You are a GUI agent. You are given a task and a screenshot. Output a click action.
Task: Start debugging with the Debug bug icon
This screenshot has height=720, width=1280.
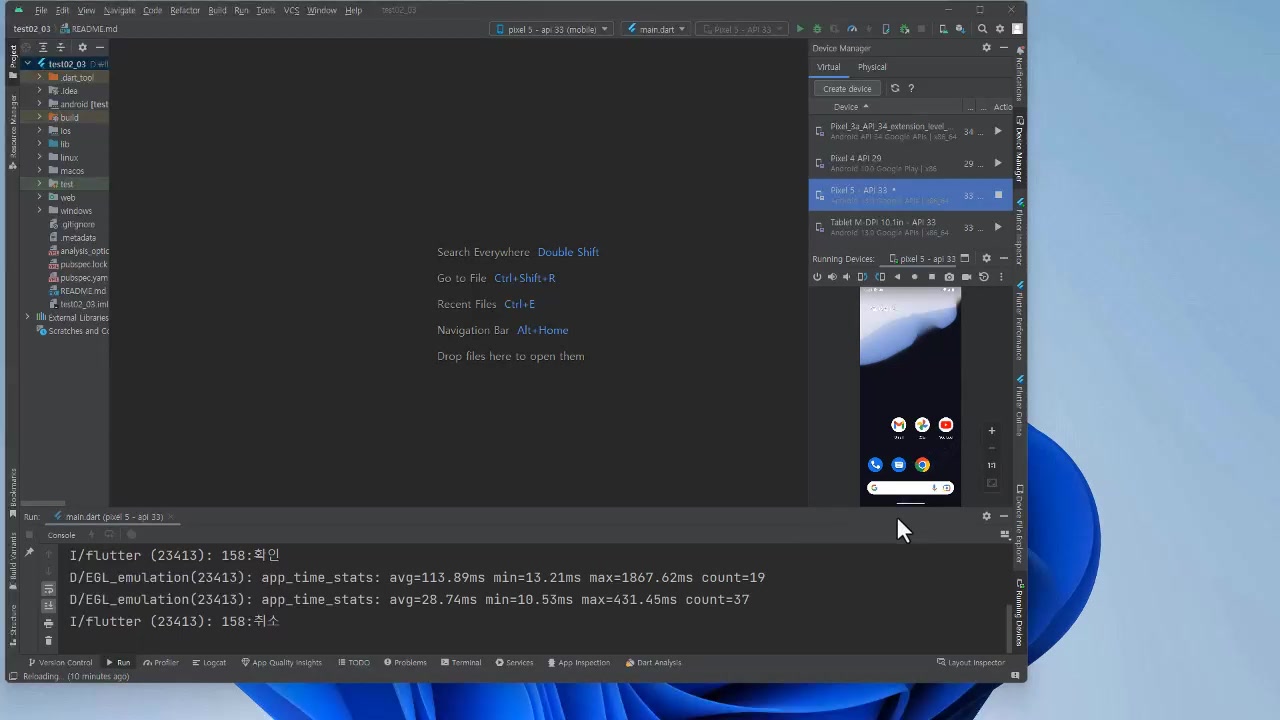[817, 29]
